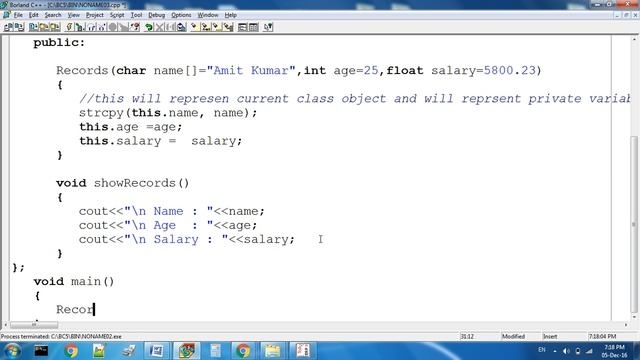The image size is (640, 360).
Task: Click the 'cout<<"\n Name' line
Action: tap(172, 211)
